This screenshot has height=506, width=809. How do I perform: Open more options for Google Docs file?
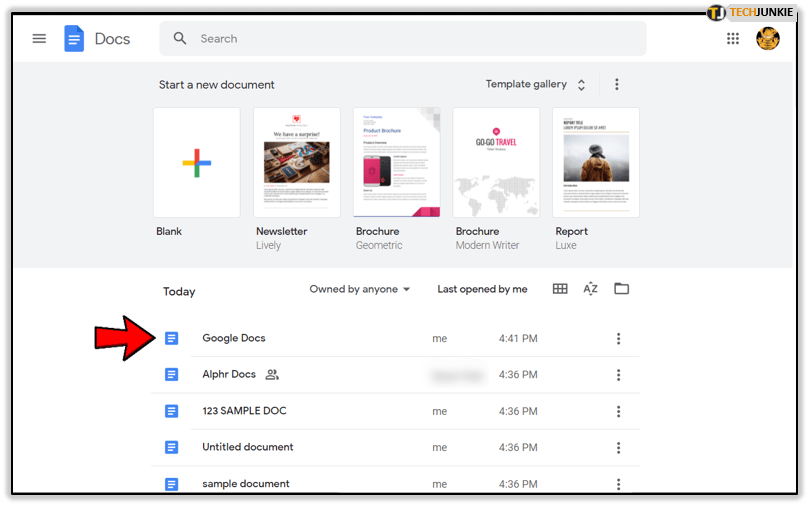point(618,339)
